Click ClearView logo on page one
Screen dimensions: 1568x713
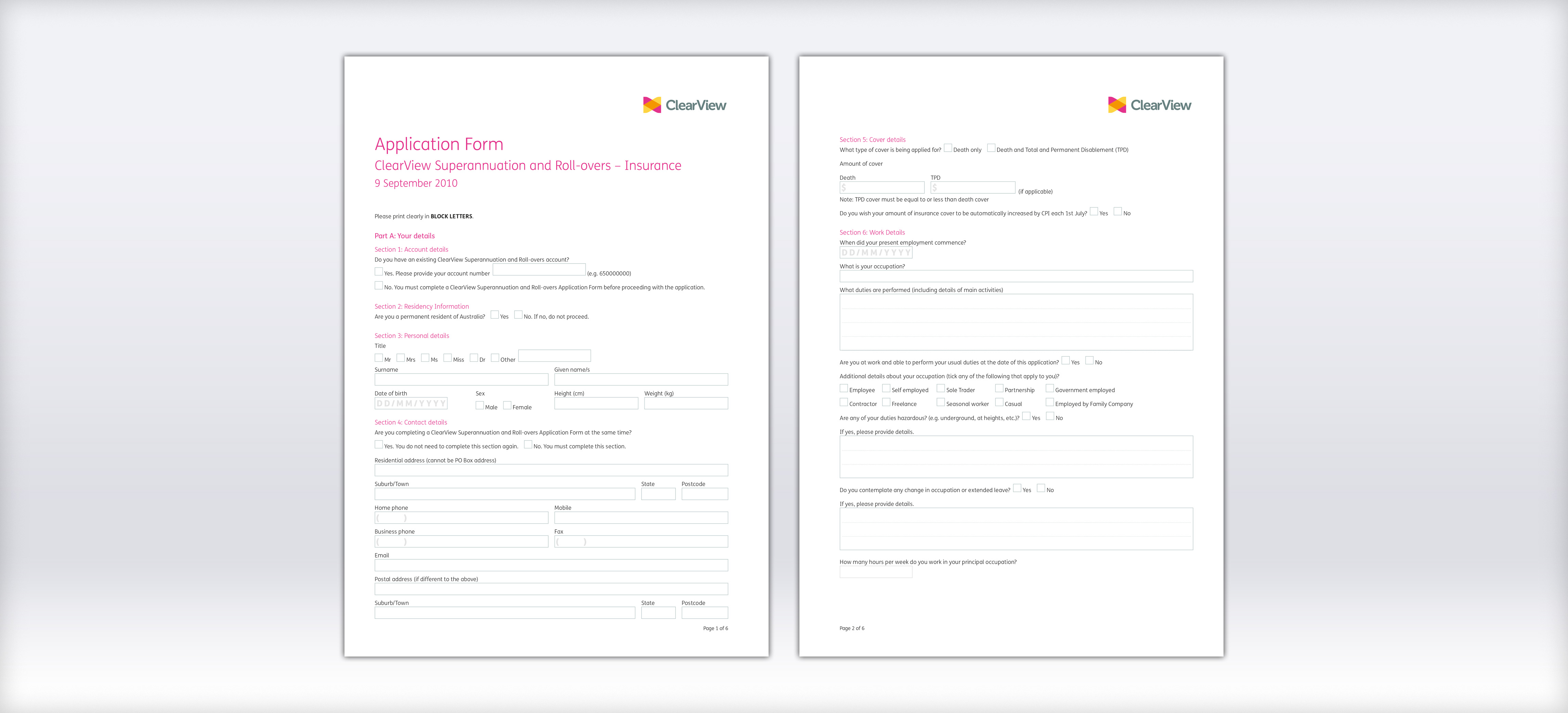point(684,105)
